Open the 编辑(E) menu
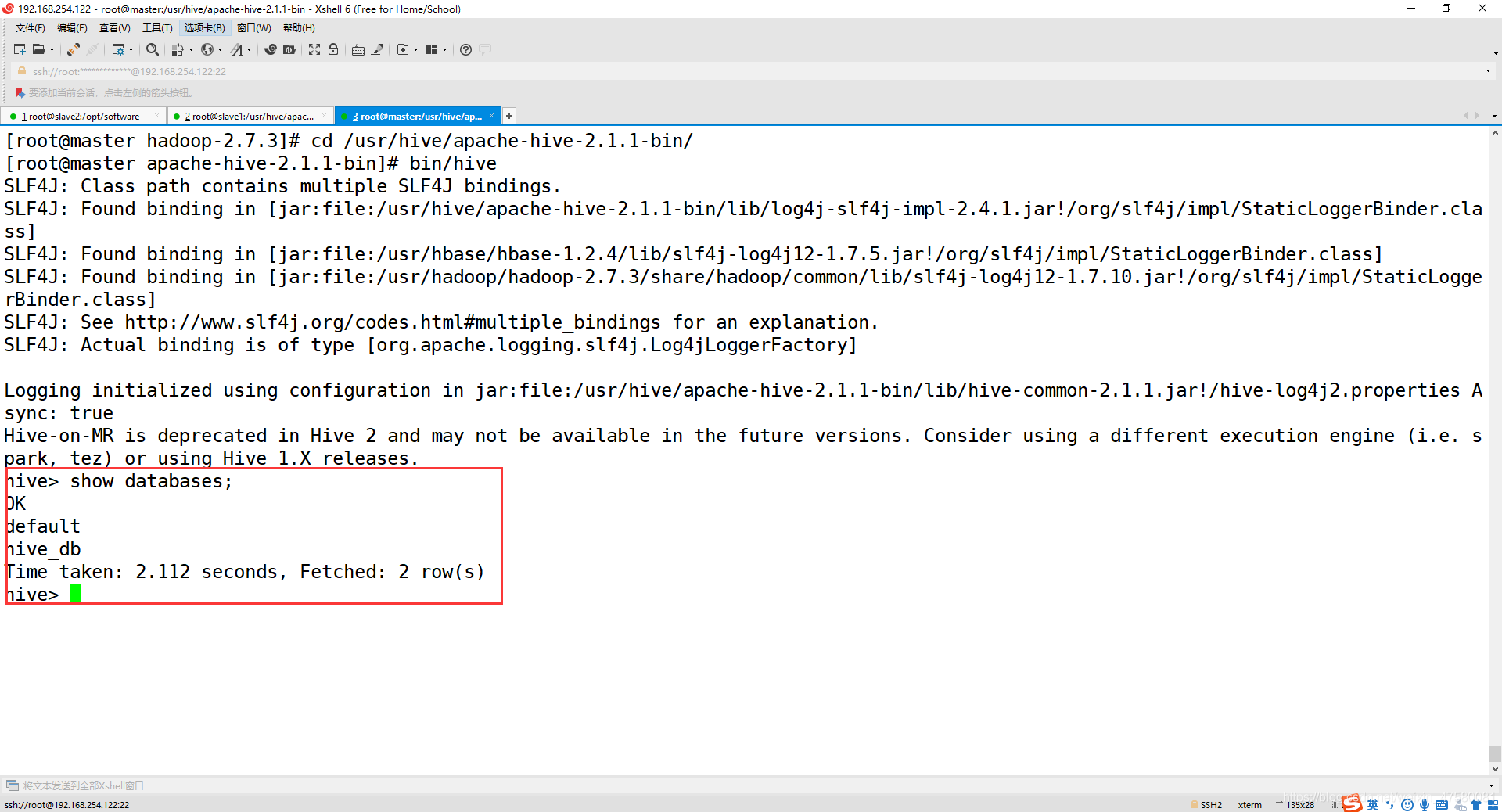 72,28
